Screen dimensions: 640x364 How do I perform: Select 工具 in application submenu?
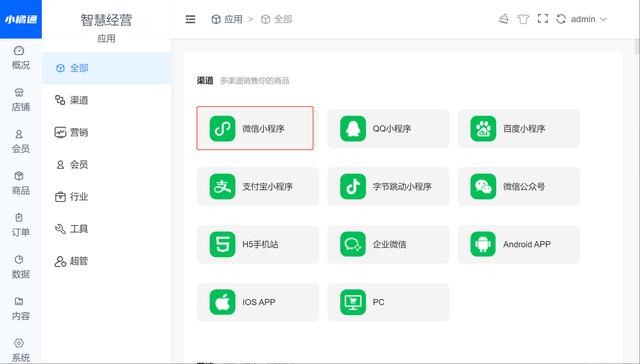tap(106, 229)
